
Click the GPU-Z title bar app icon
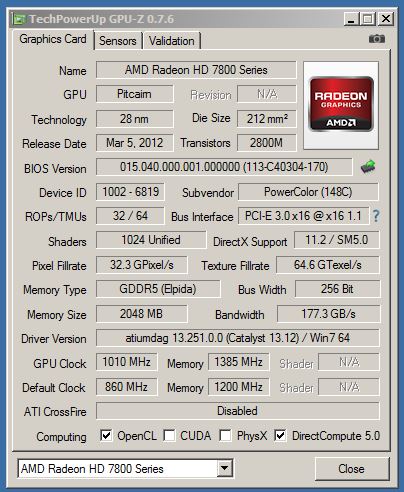(x=19, y=19)
